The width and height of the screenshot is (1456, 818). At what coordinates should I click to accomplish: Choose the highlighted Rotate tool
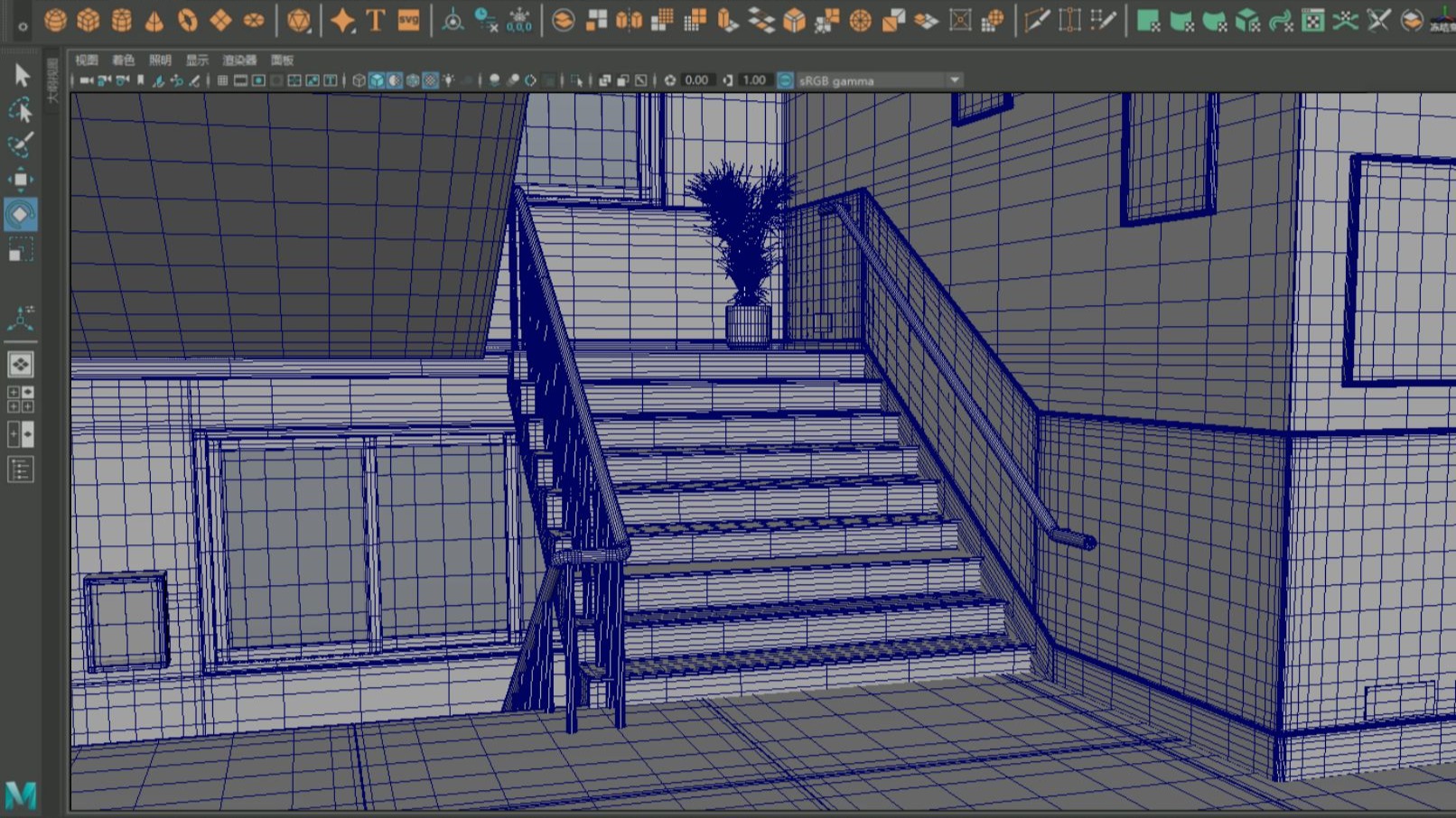[x=21, y=215]
